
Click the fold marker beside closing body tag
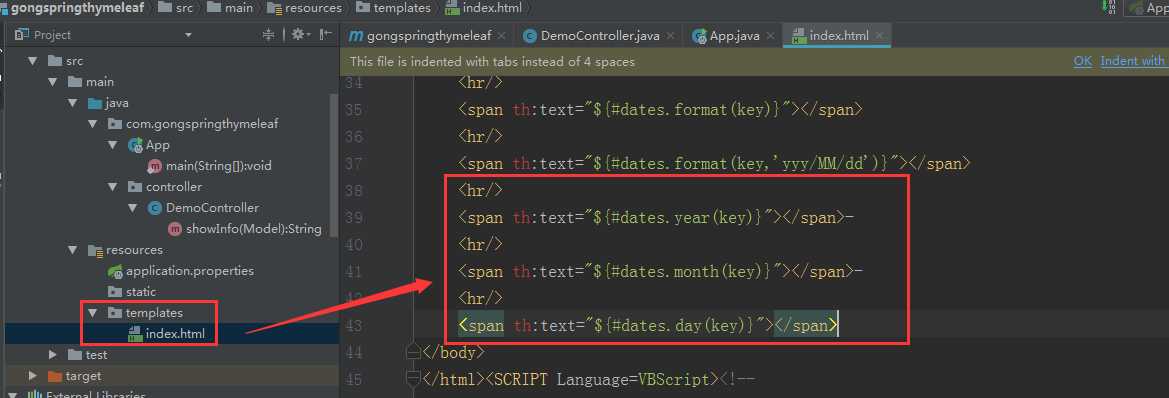coord(413,352)
